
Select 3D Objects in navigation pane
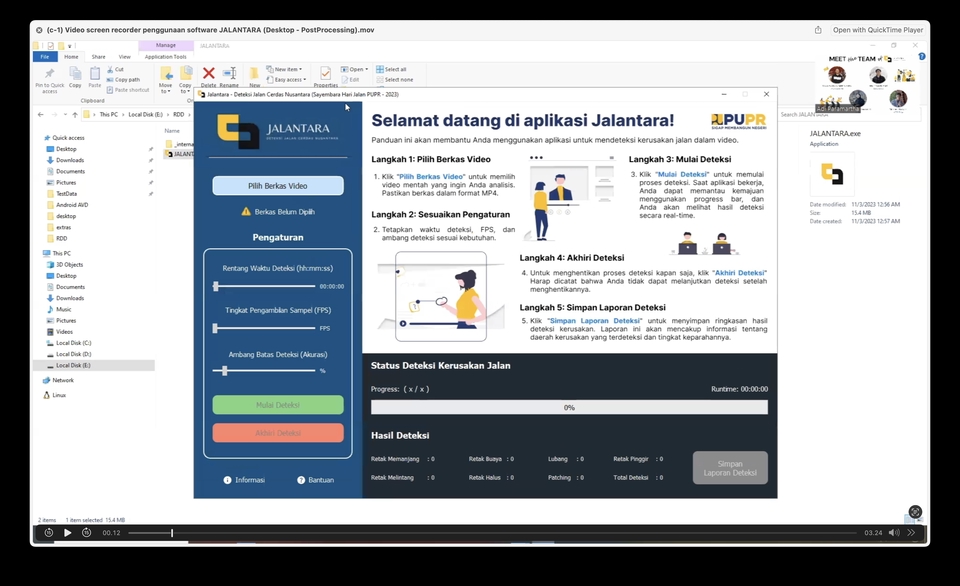click(x=69, y=265)
